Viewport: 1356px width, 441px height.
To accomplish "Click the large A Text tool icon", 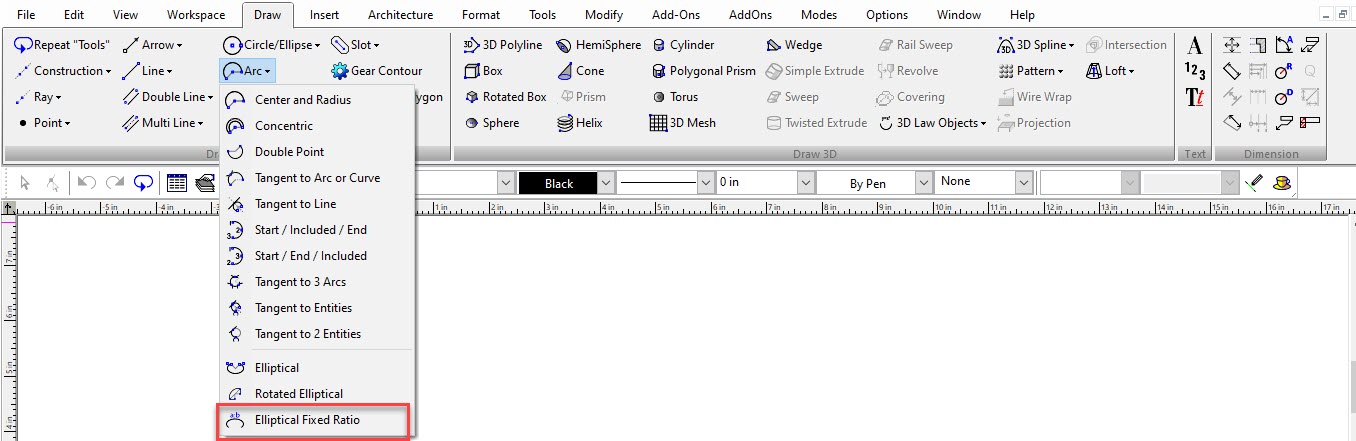I will pos(1194,46).
